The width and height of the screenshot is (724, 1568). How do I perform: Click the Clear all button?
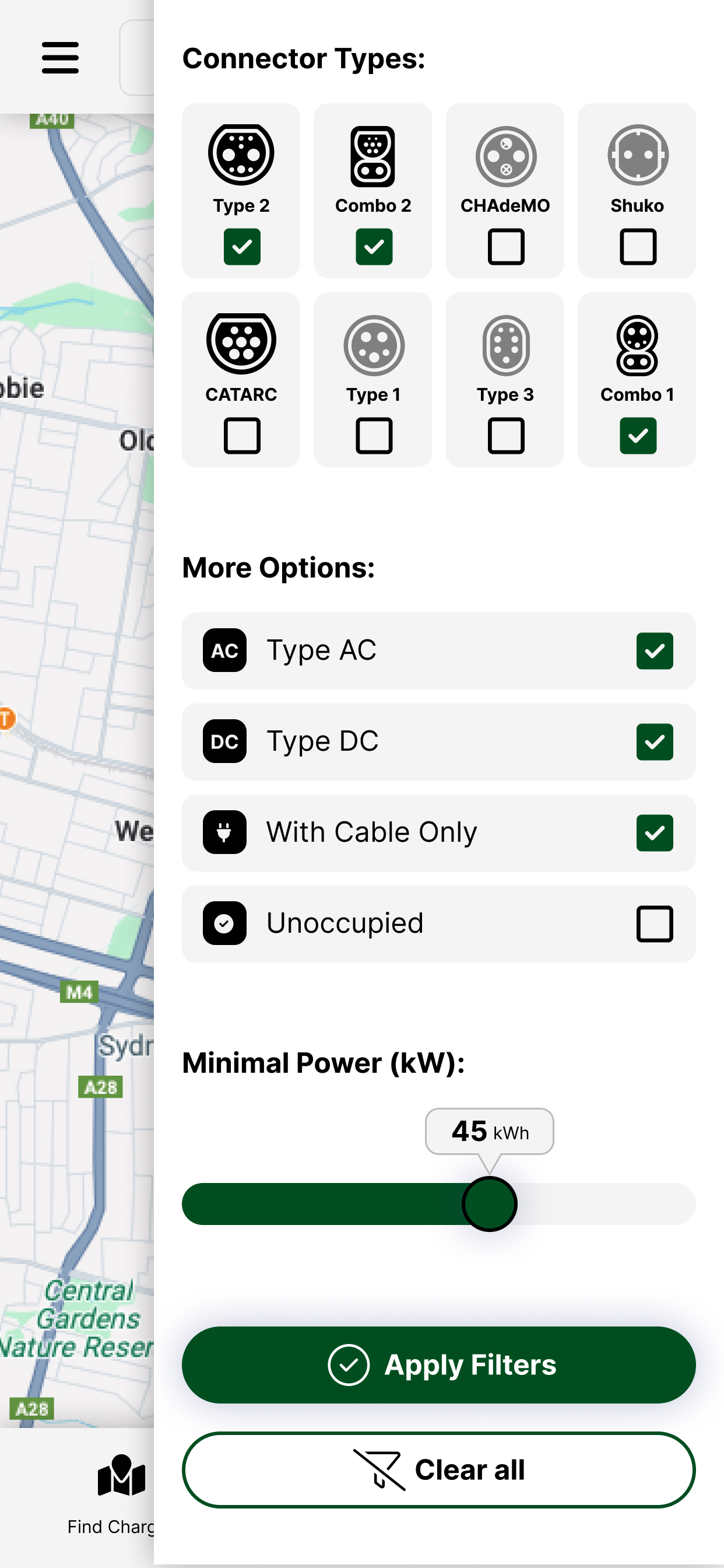pos(439,1470)
